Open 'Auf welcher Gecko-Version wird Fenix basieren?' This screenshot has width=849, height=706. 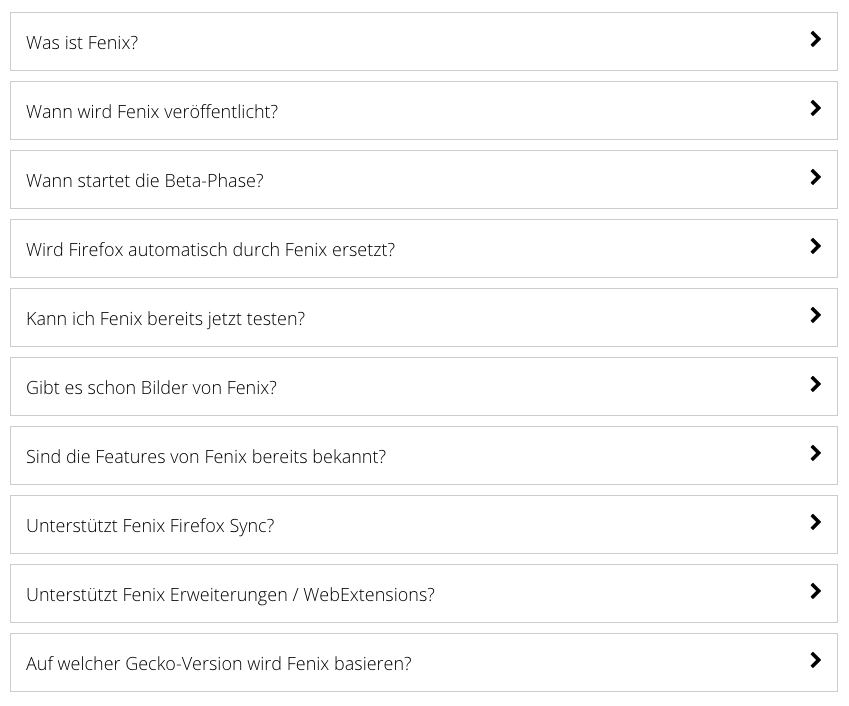coord(218,663)
